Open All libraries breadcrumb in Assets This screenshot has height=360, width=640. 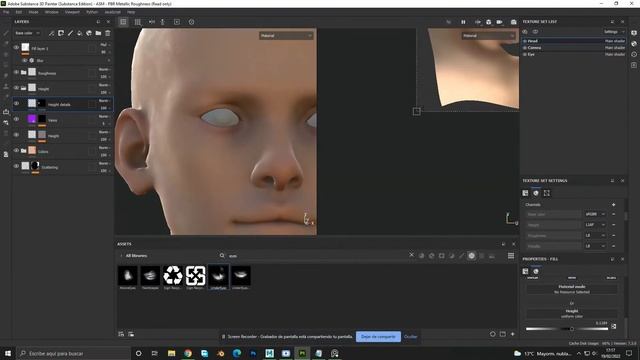[136, 256]
